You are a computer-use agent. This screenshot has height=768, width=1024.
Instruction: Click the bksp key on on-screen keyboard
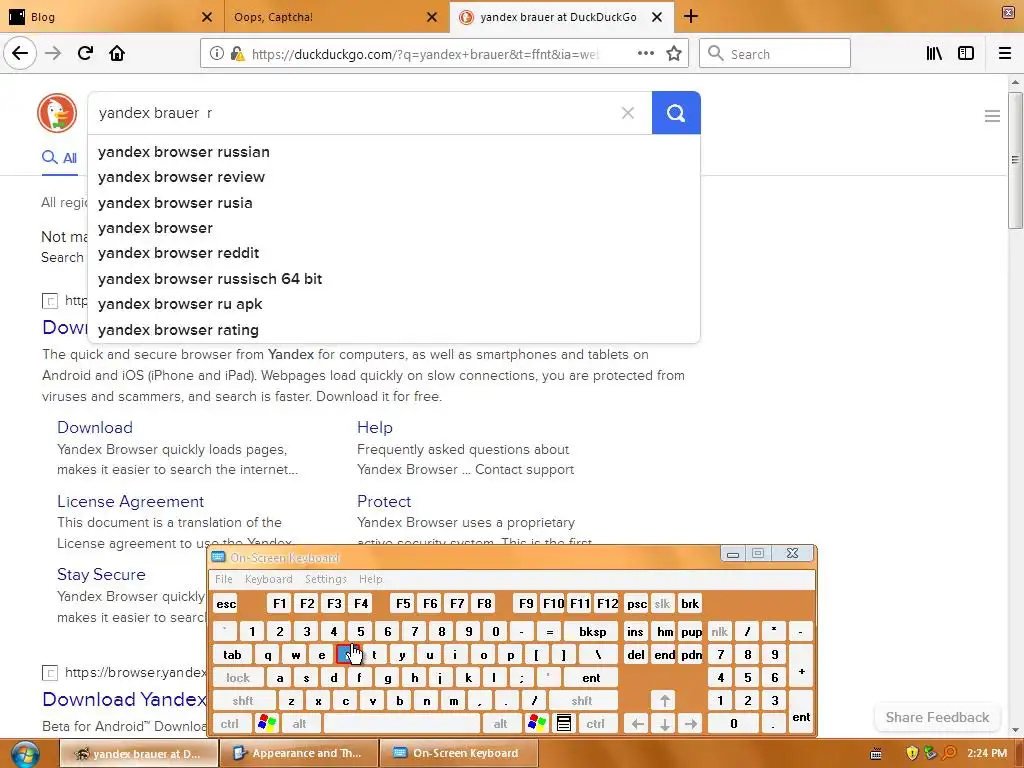pyautogui.click(x=592, y=632)
